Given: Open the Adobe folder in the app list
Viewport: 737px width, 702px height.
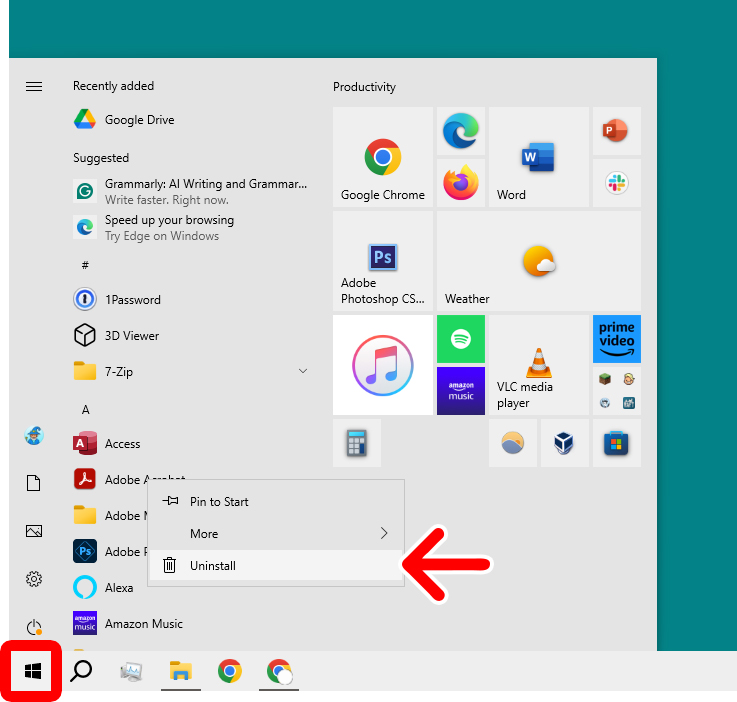Looking at the screenshot, I should [x=108, y=515].
